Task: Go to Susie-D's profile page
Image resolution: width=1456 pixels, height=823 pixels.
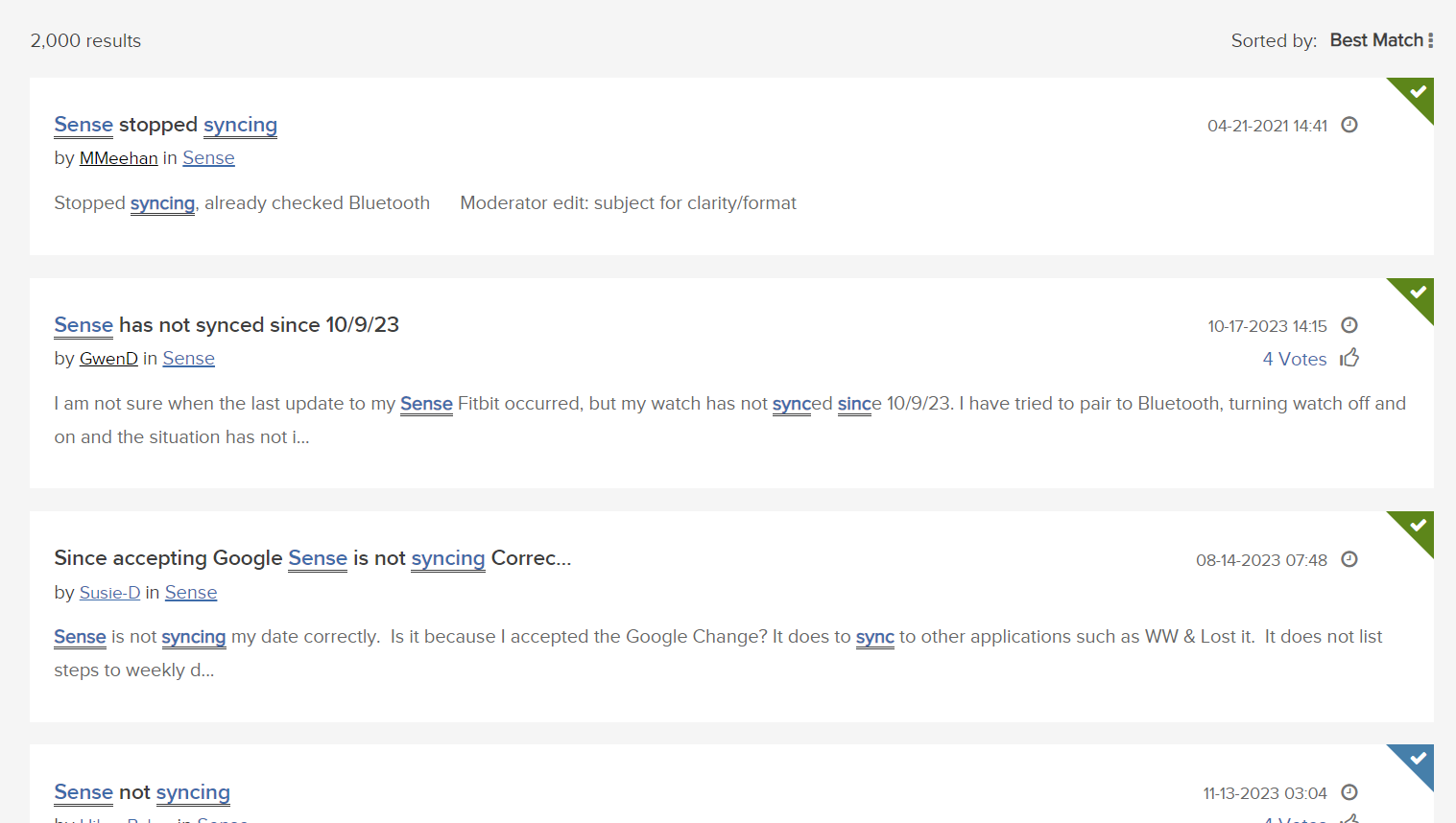Action: (109, 593)
